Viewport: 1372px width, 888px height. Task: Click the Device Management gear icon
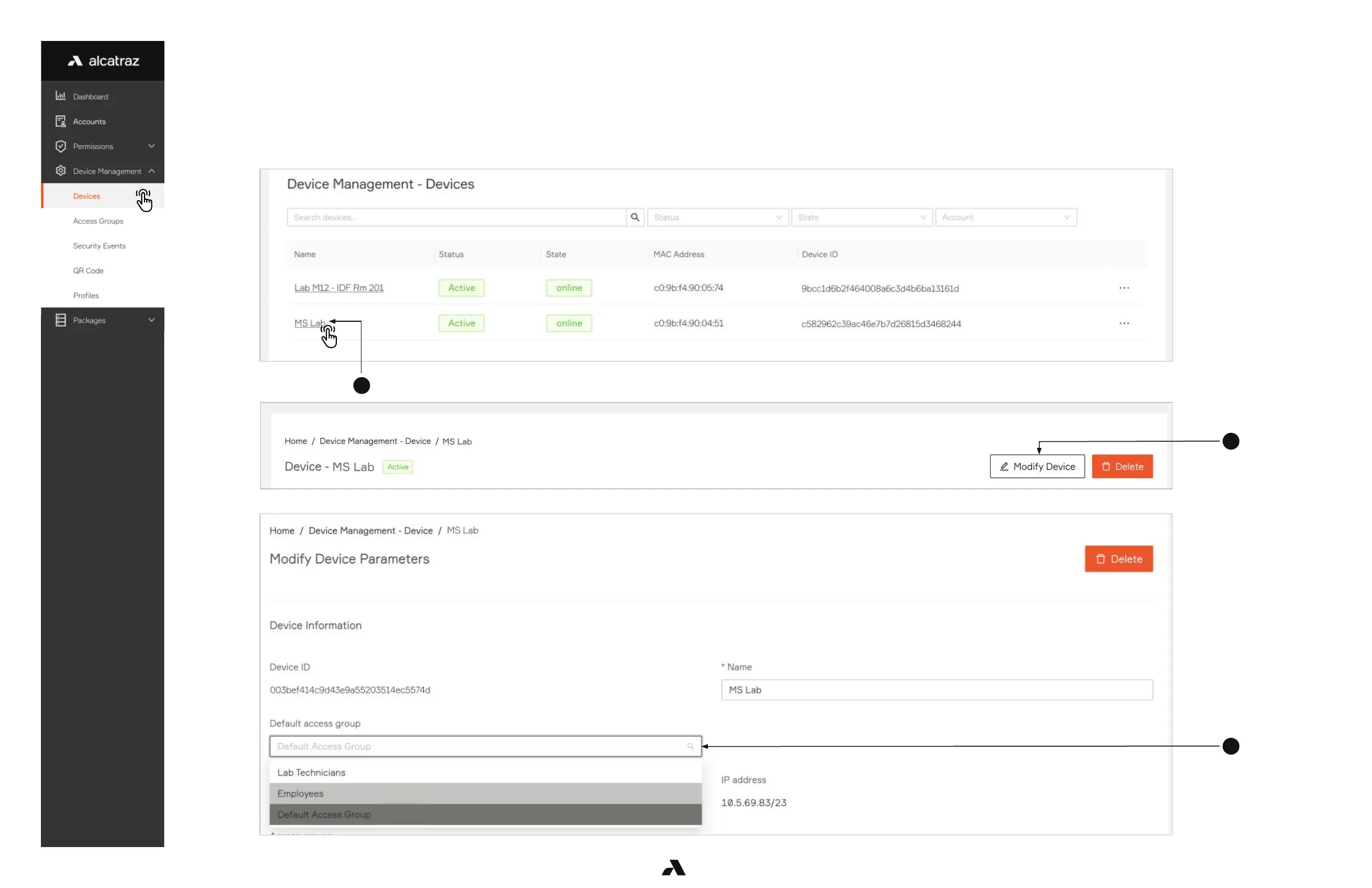point(61,170)
